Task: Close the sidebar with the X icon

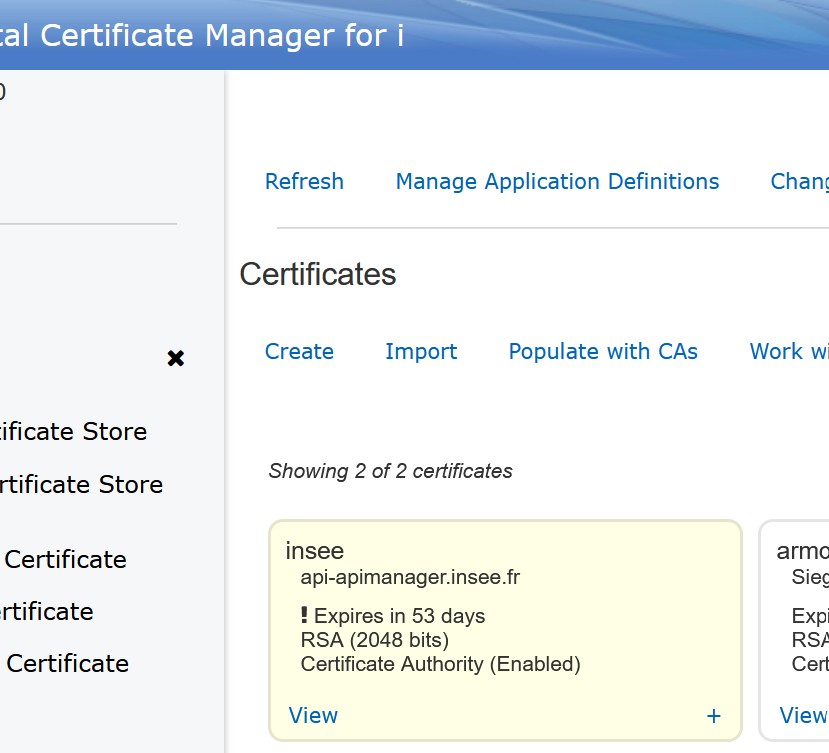Action: (x=176, y=358)
